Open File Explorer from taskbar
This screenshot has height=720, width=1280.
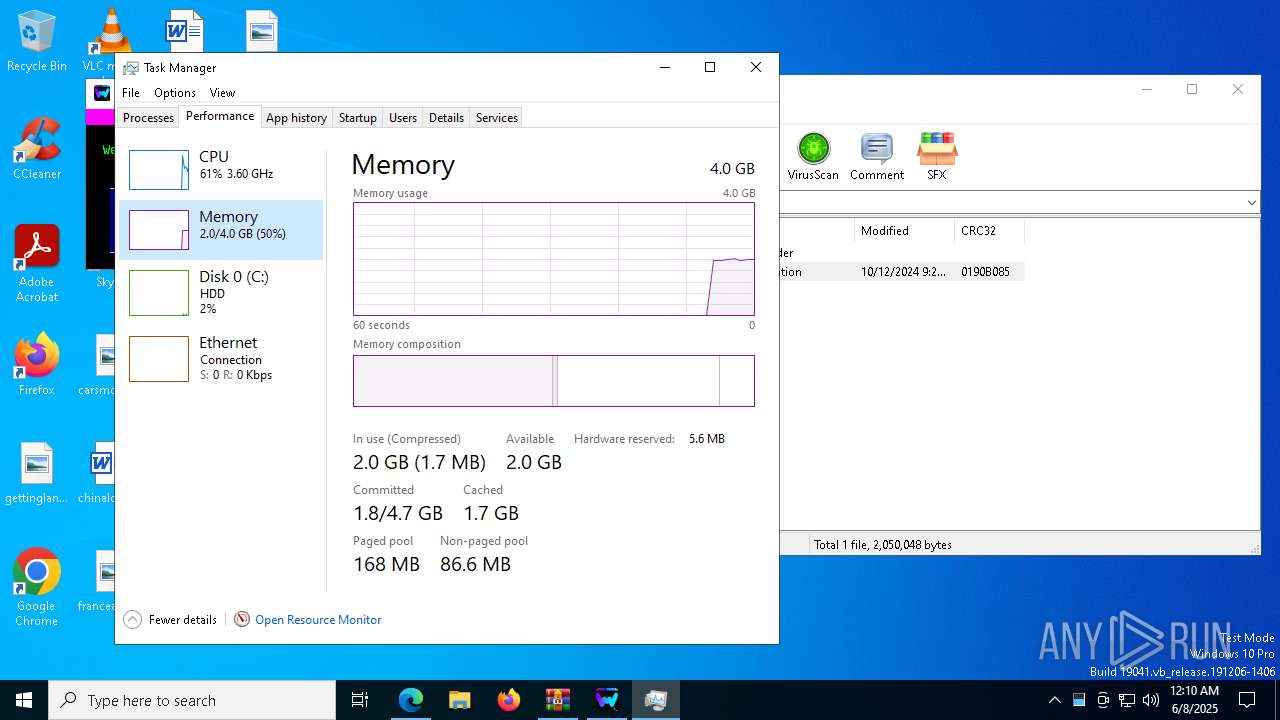click(x=459, y=700)
